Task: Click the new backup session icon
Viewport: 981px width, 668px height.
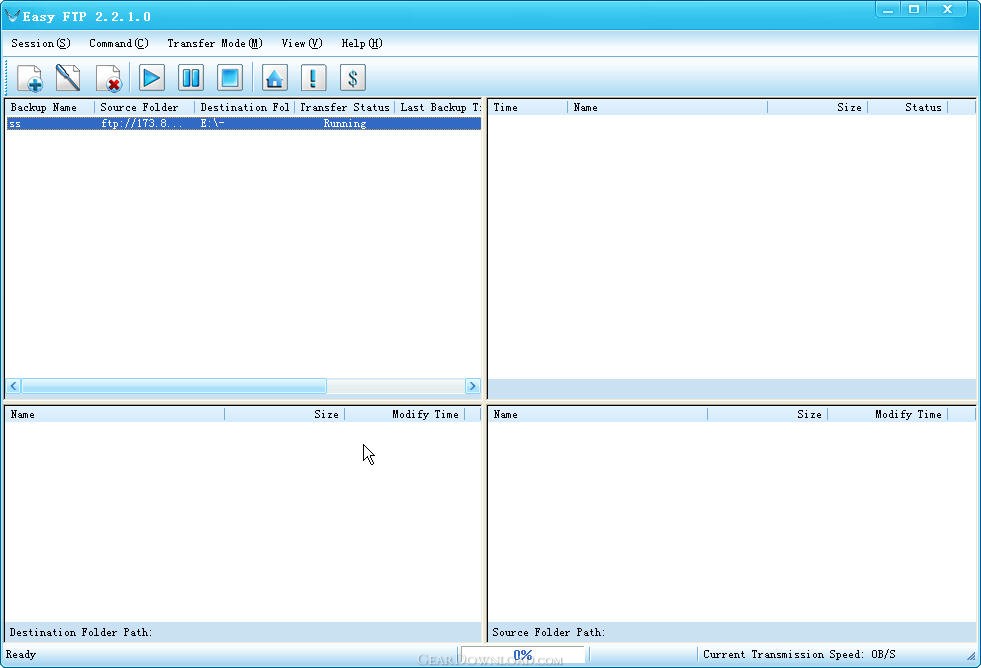Action: [29, 78]
